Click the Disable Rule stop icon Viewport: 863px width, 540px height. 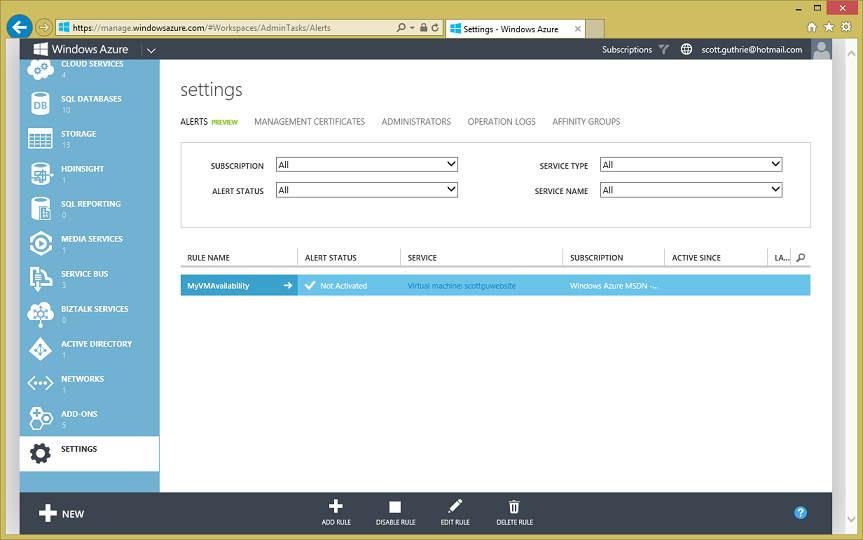[x=395, y=506]
